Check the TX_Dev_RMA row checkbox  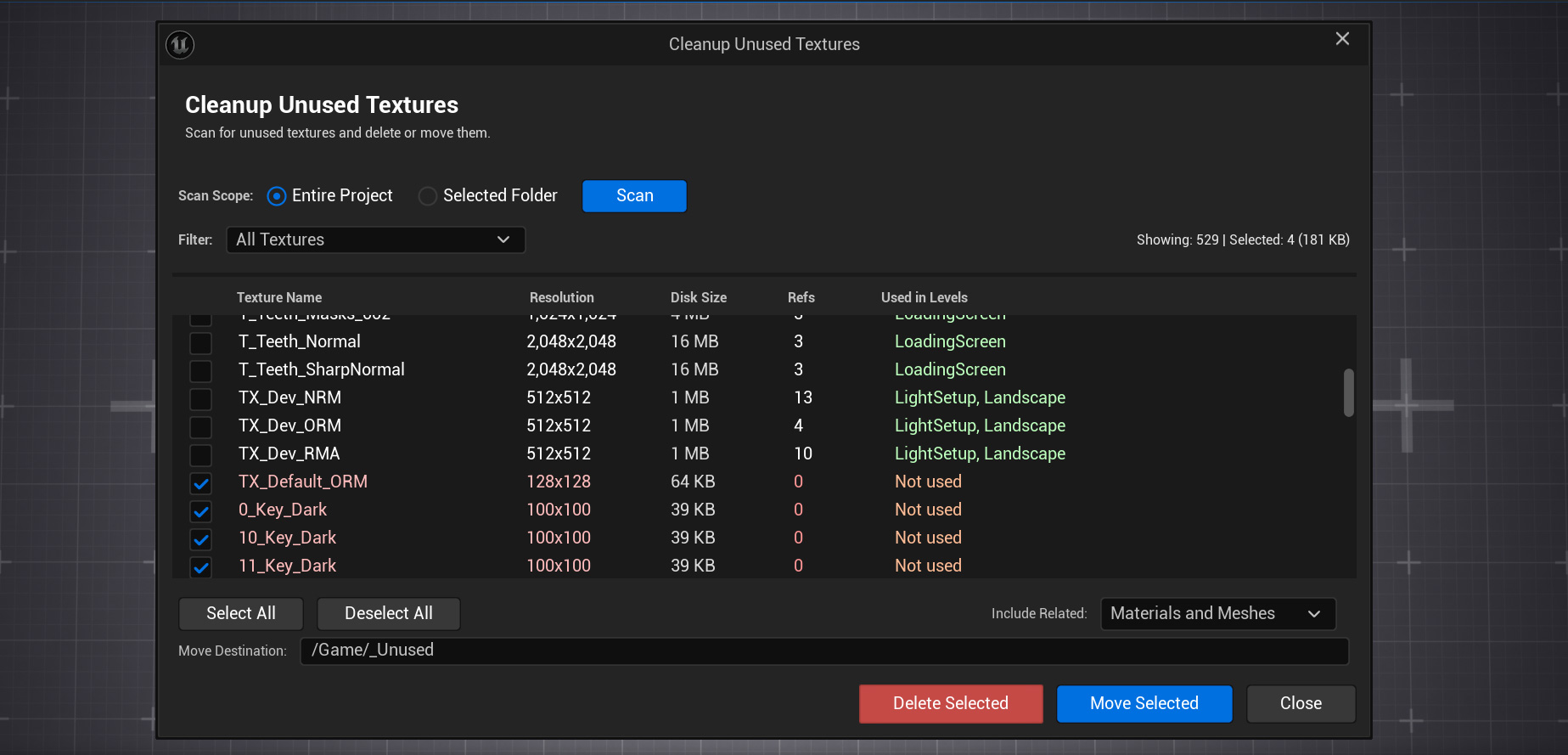click(x=200, y=454)
